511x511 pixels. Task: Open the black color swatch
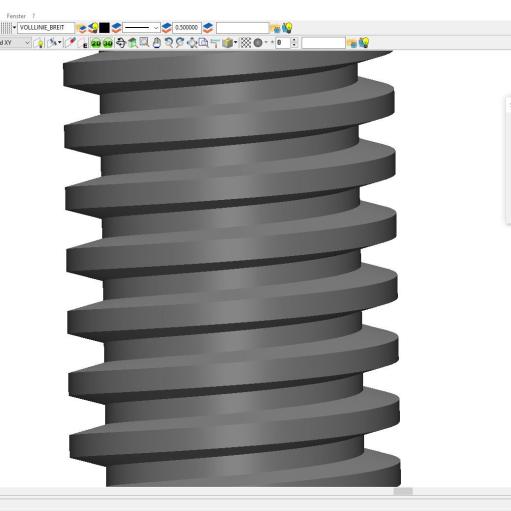tap(104, 28)
